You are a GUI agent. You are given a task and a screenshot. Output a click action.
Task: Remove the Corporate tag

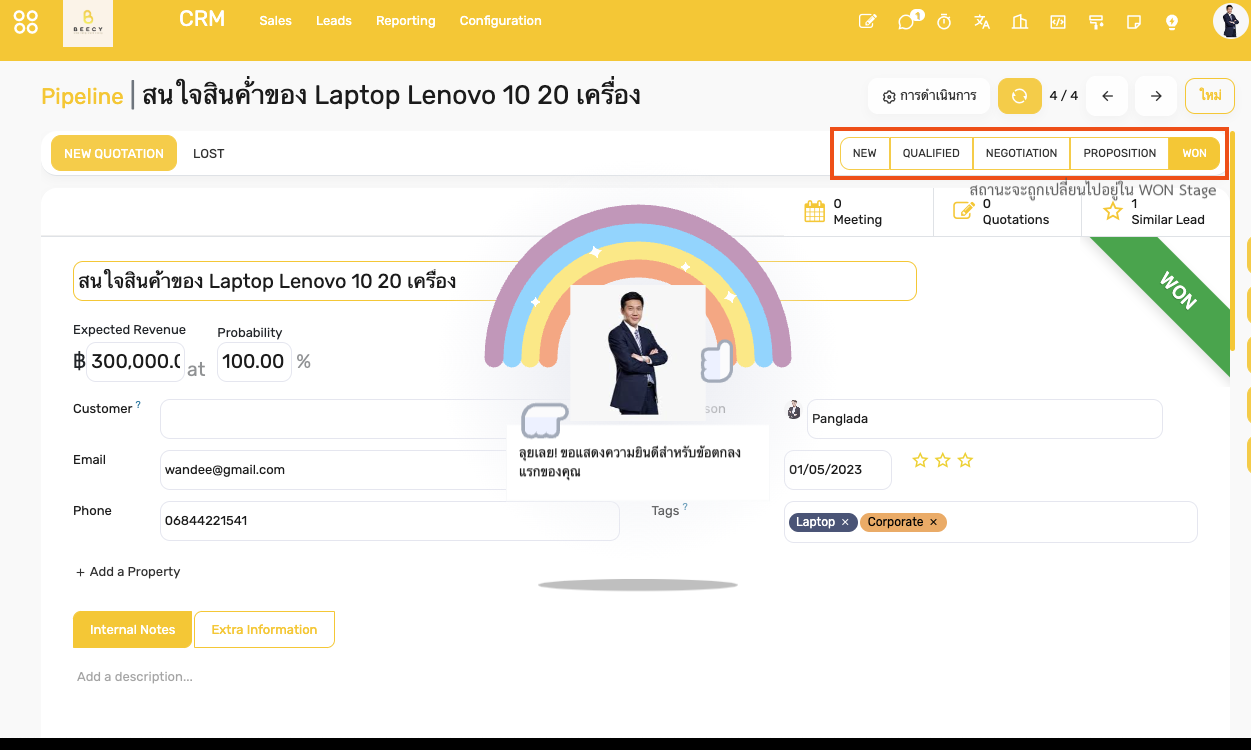point(933,522)
